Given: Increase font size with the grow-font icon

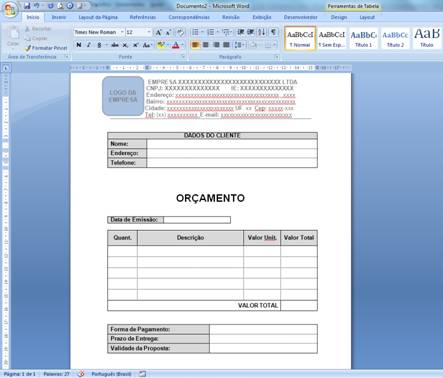Looking at the screenshot, I should pos(159,32).
